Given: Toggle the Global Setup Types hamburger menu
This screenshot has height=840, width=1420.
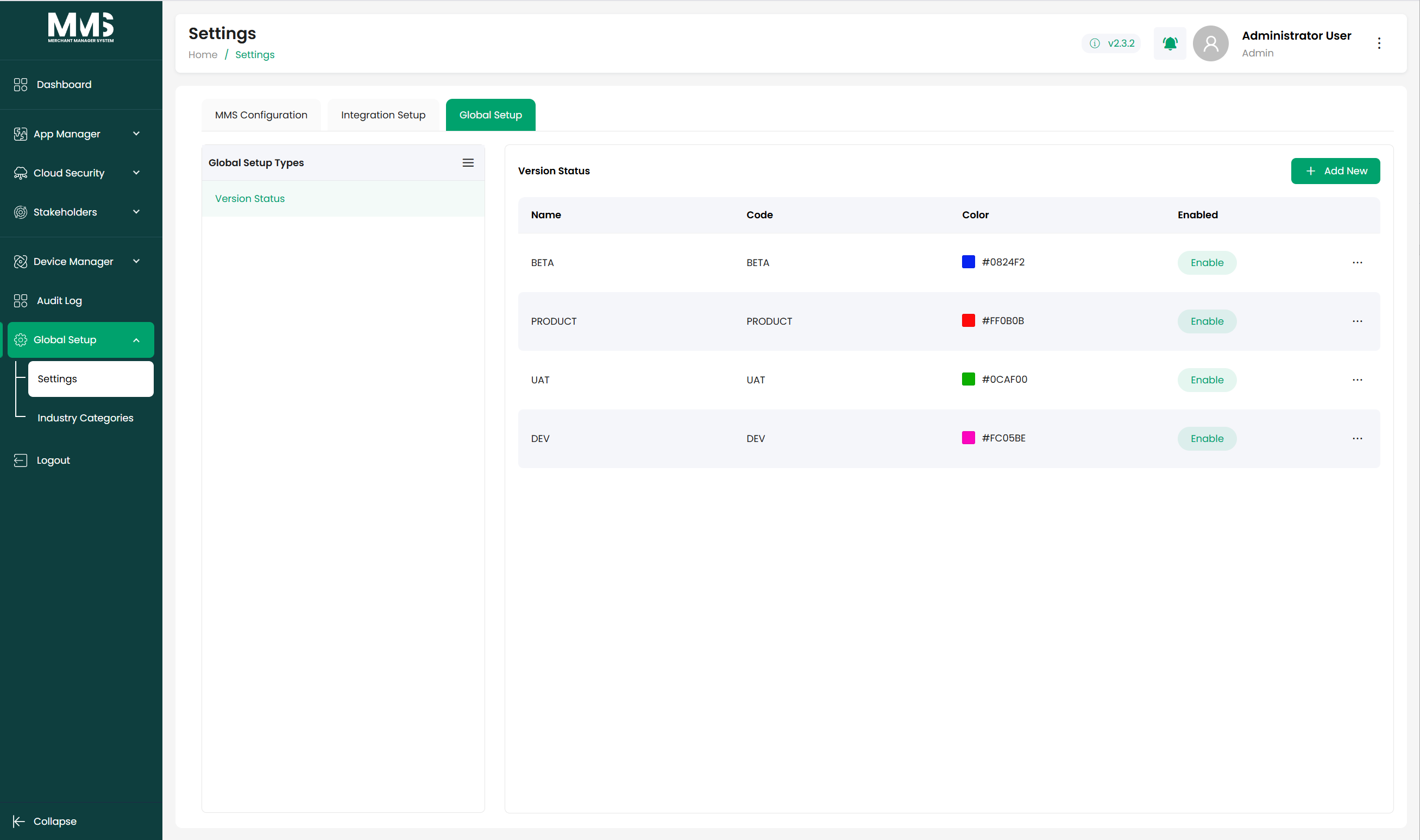Looking at the screenshot, I should [x=468, y=163].
